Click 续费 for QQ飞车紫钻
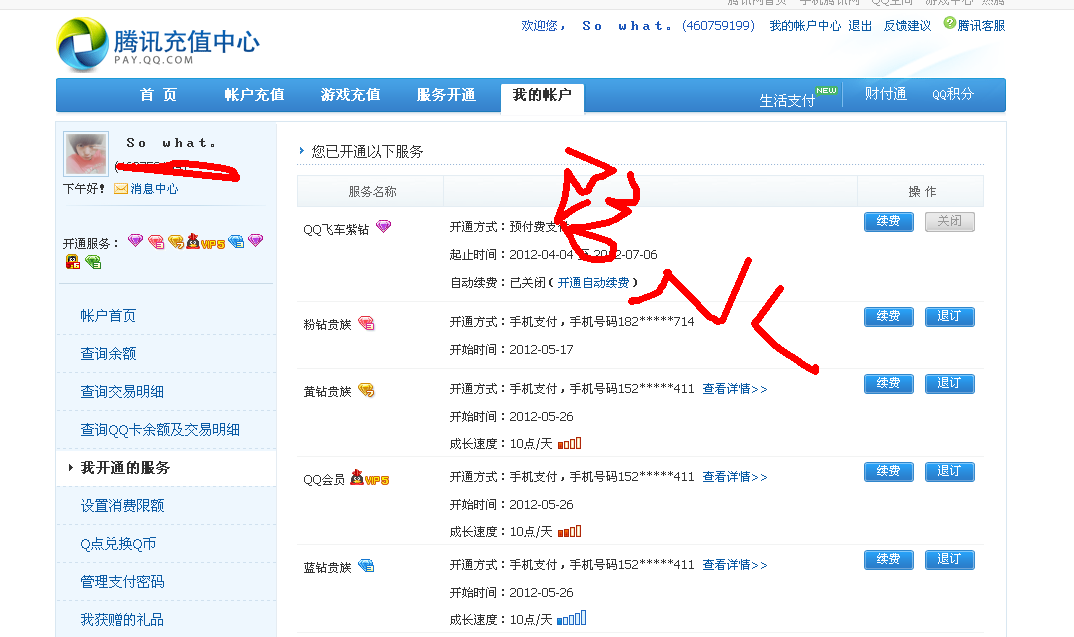 click(x=888, y=221)
